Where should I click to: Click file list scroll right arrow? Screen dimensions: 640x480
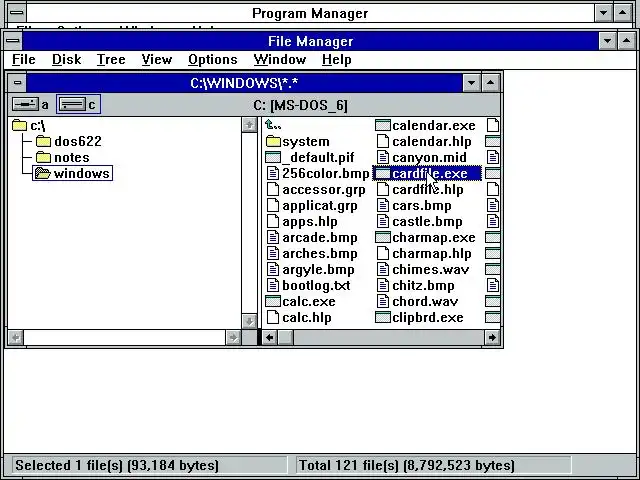click(x=492, y=338)
